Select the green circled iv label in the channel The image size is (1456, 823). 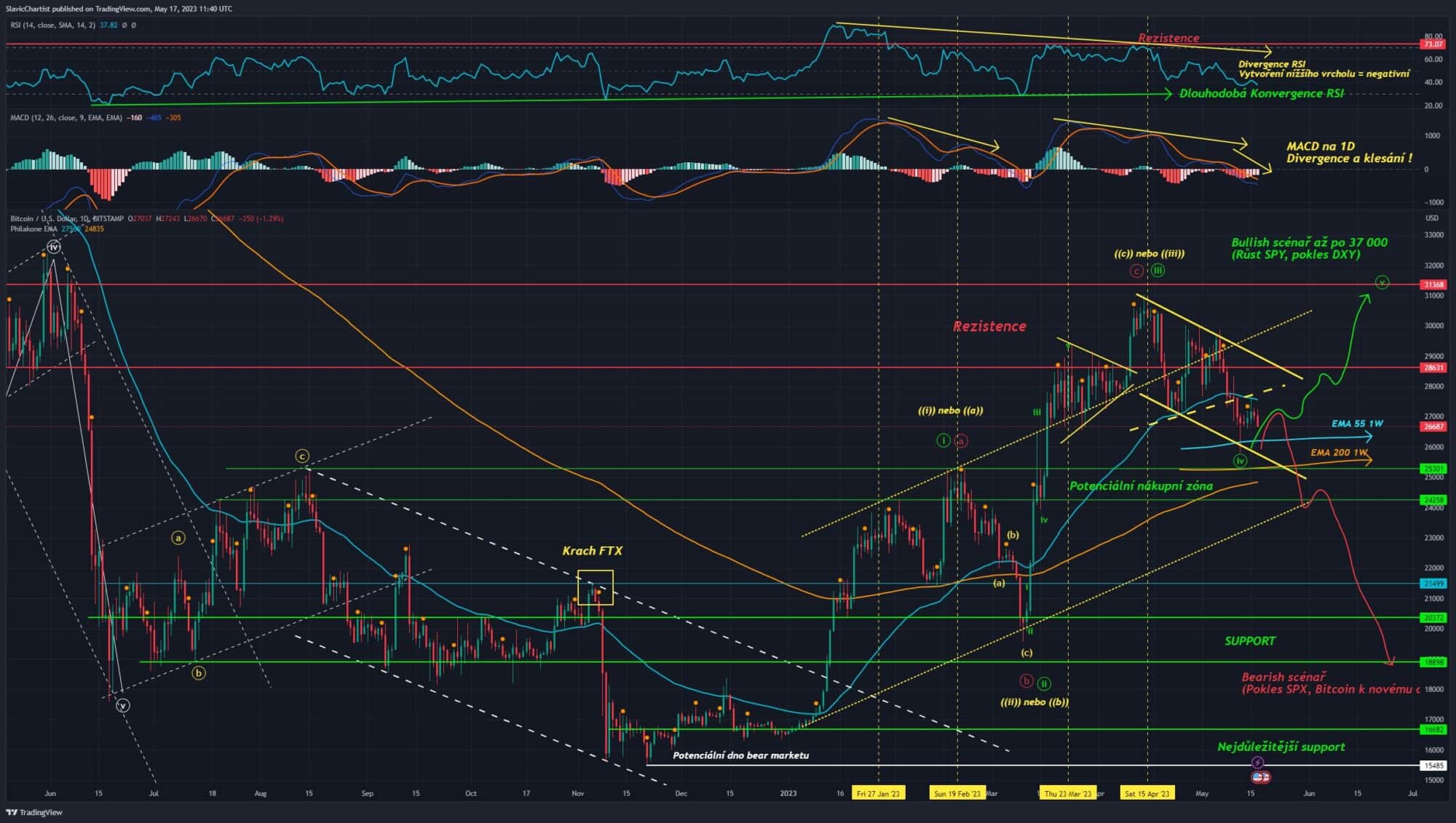pyautogui.click(x=1240, y=461)
